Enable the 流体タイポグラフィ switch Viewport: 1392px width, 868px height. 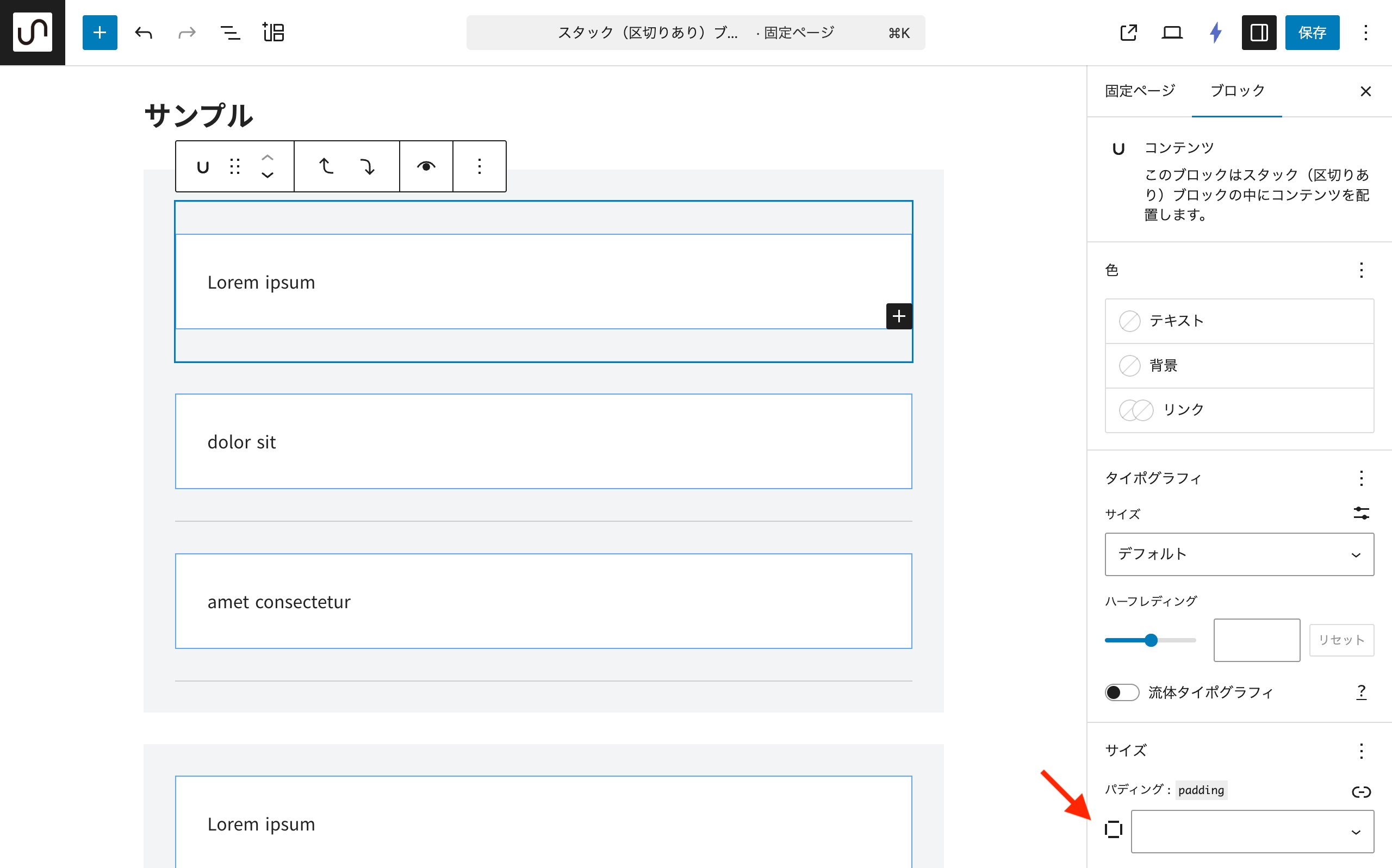point(1122,692)
